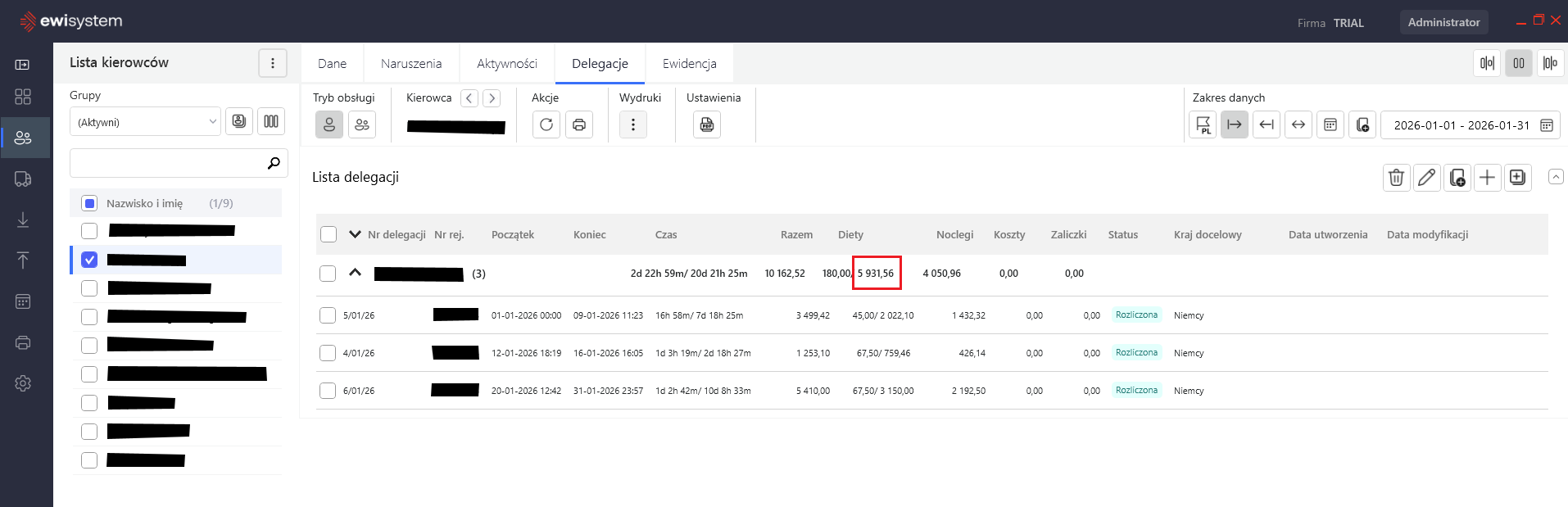Click the refresh icon under Akcje
This screenshot has width=1568, height=507.
click(x=546, y=124)
